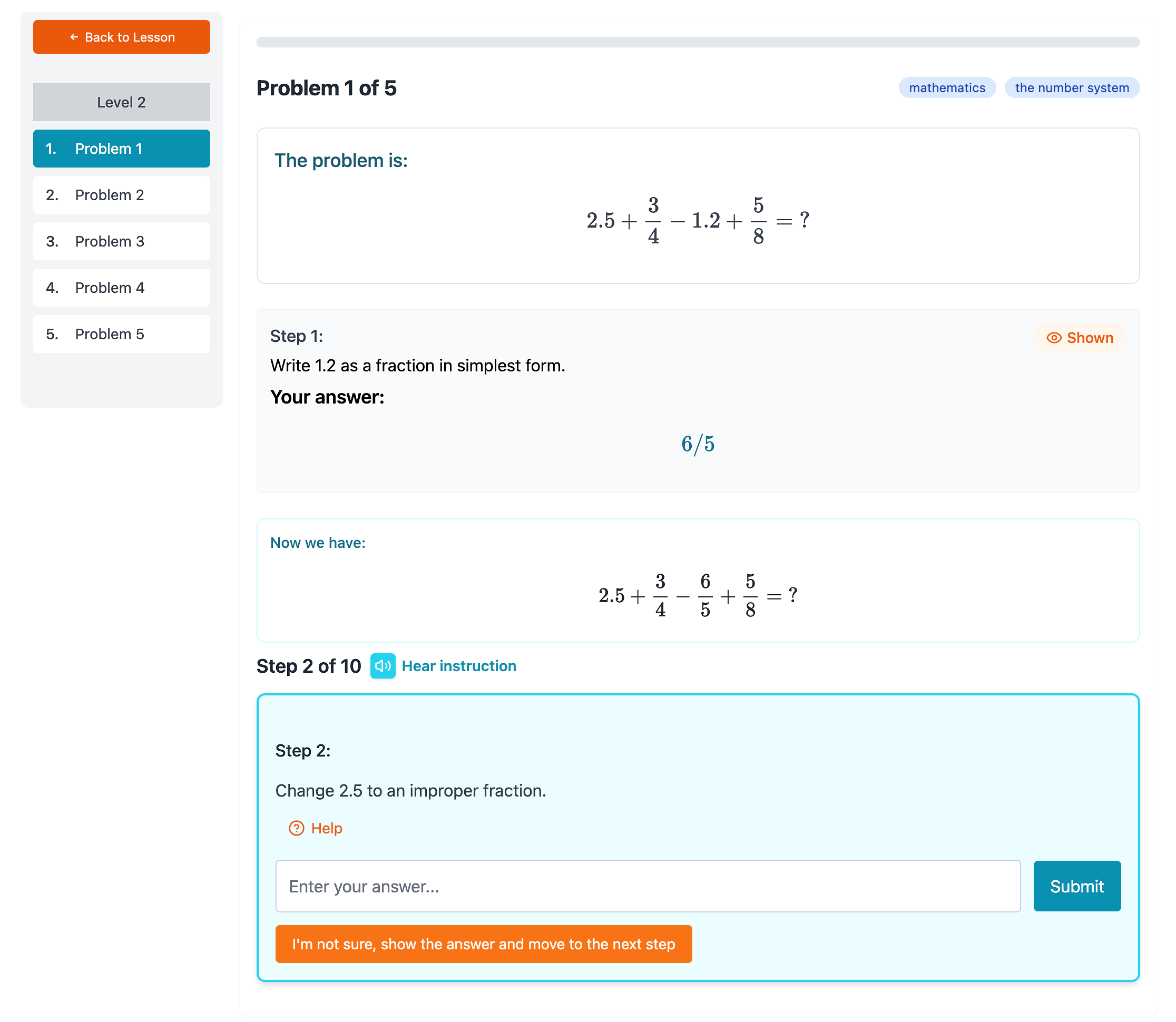Click The problem is heading

click(341, 161)
